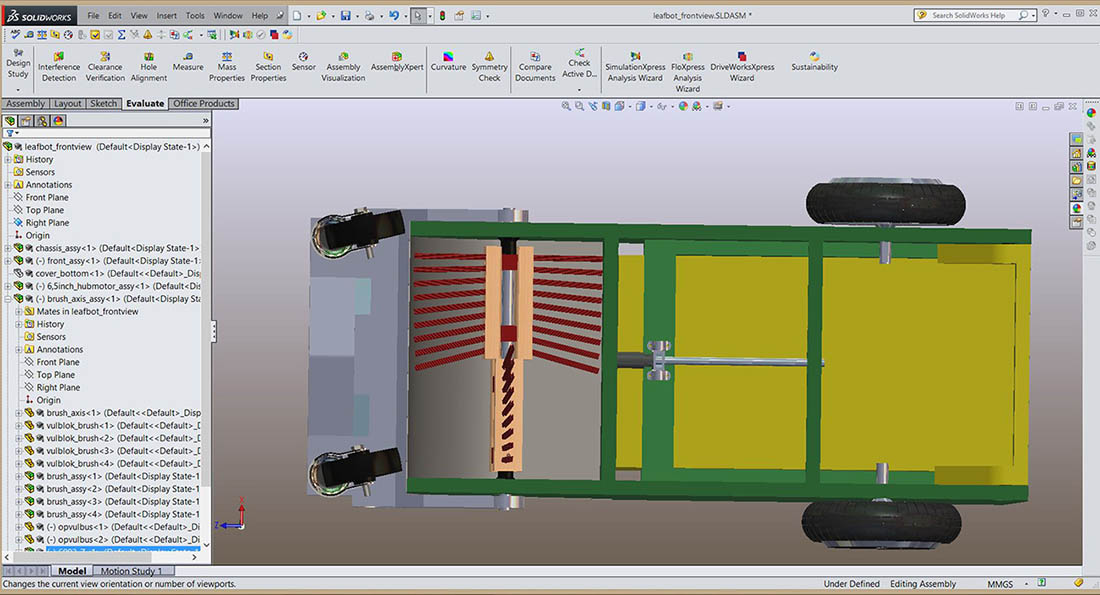Expand the brush_assy<1> subassembly node
The width and height of the screenshot is (1100, 595).
(x=18, y=476)
